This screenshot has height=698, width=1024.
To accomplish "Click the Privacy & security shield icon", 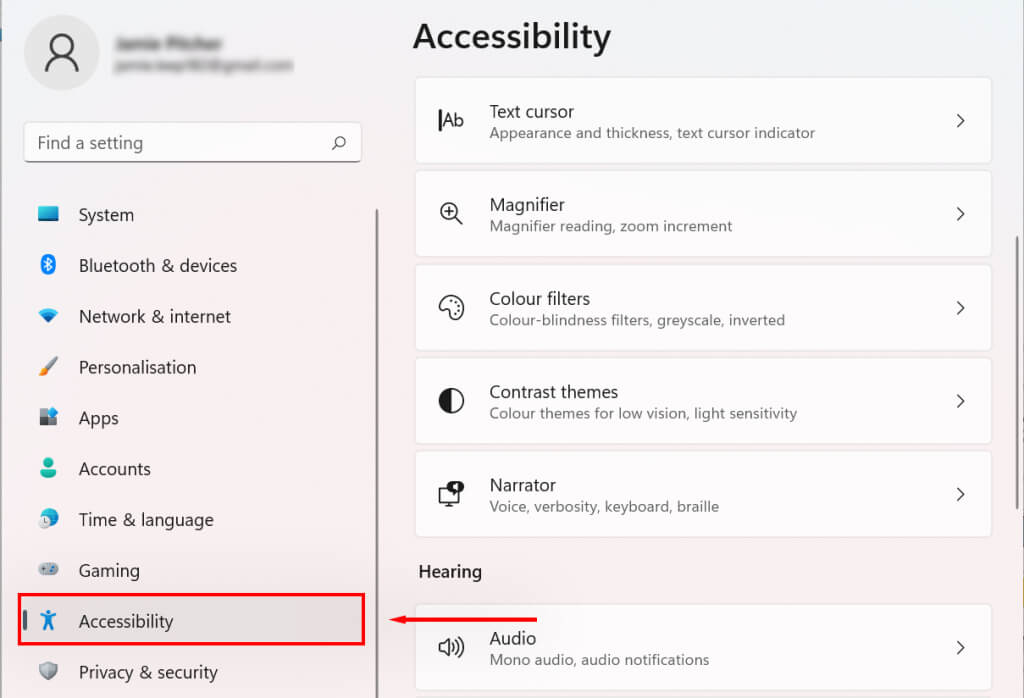I will click(48, 671).
